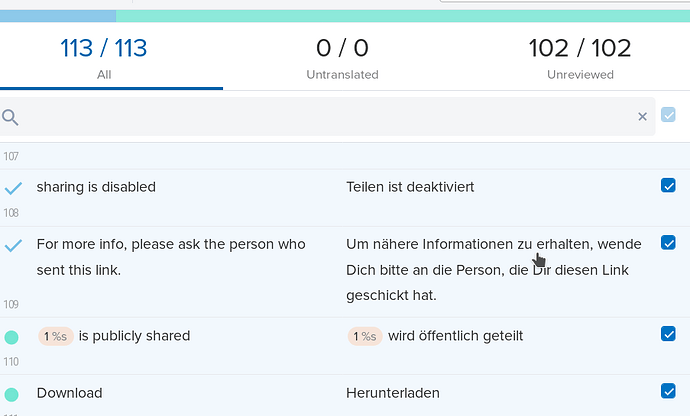The height and width of the screenshot is (416, 690).
Task: Toggle checkbox for the Herunterladen row
Action: pos(668,391)
